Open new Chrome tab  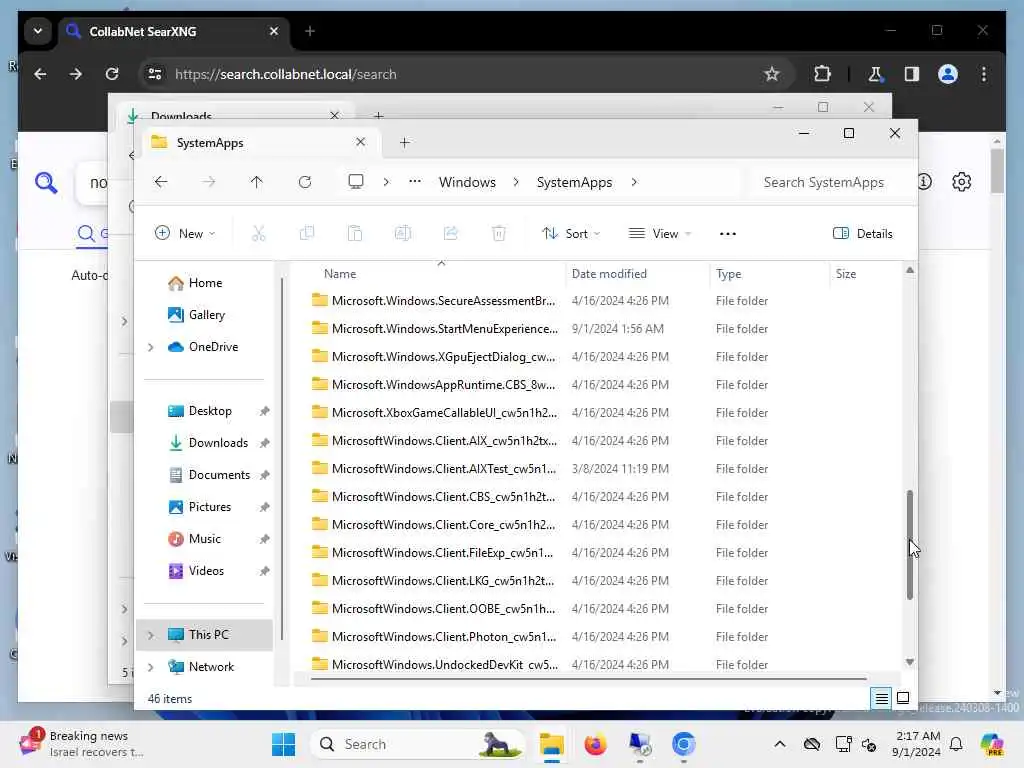tap(310, 31)
